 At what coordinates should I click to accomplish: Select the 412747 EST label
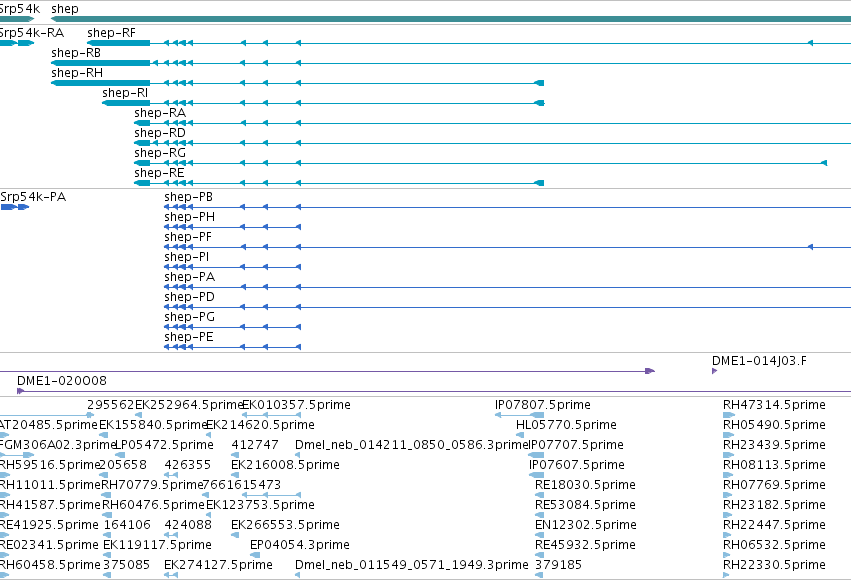[255, 445]
